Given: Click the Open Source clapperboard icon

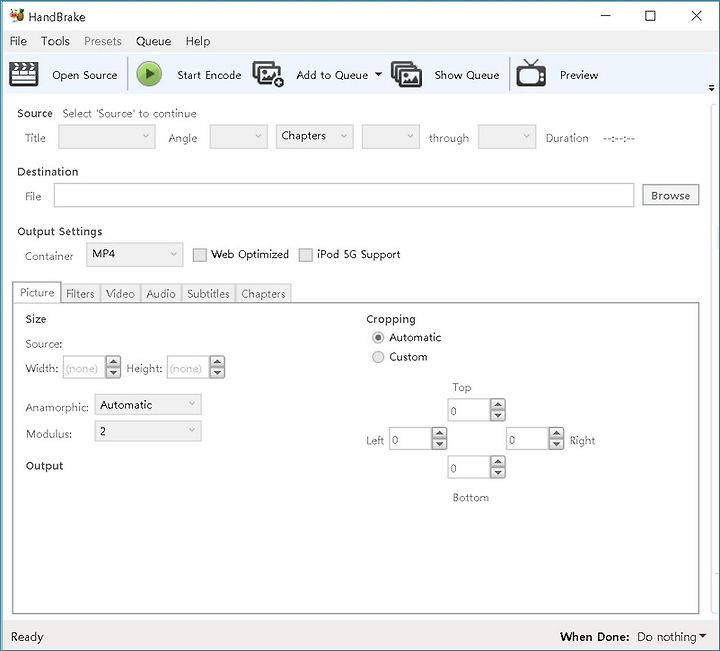Looking at the screenshot, I should [23, 74].
